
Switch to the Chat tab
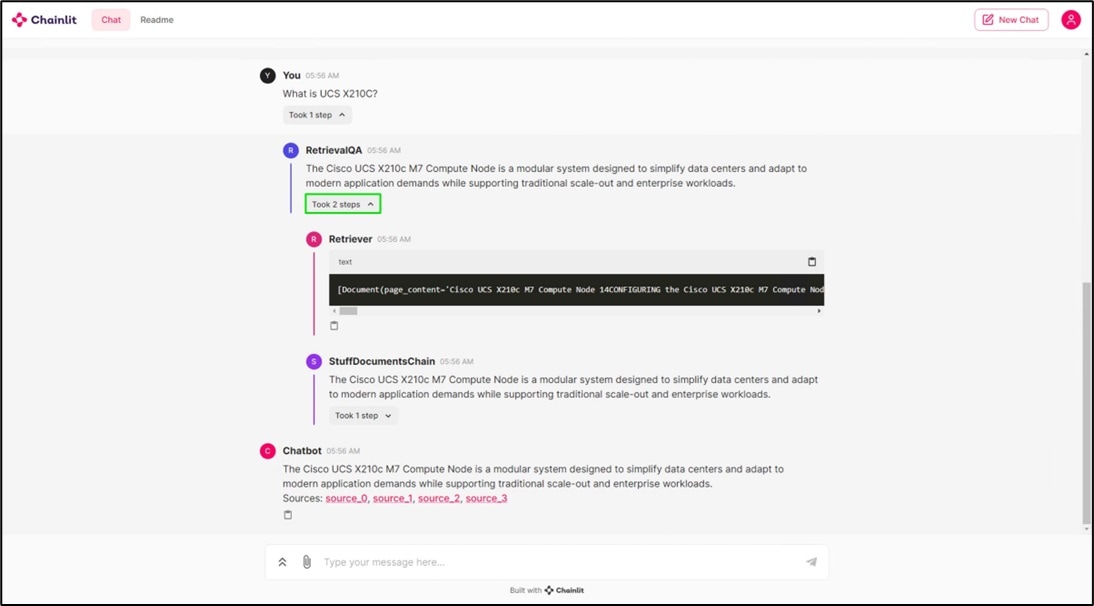(111, 20)
